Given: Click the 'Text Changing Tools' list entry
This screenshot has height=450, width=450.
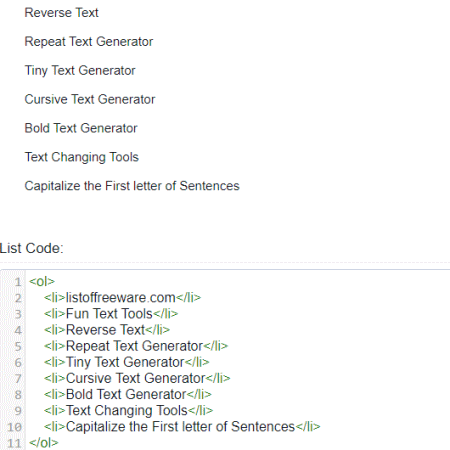Looking at the screenshot, I should (82, 157).
